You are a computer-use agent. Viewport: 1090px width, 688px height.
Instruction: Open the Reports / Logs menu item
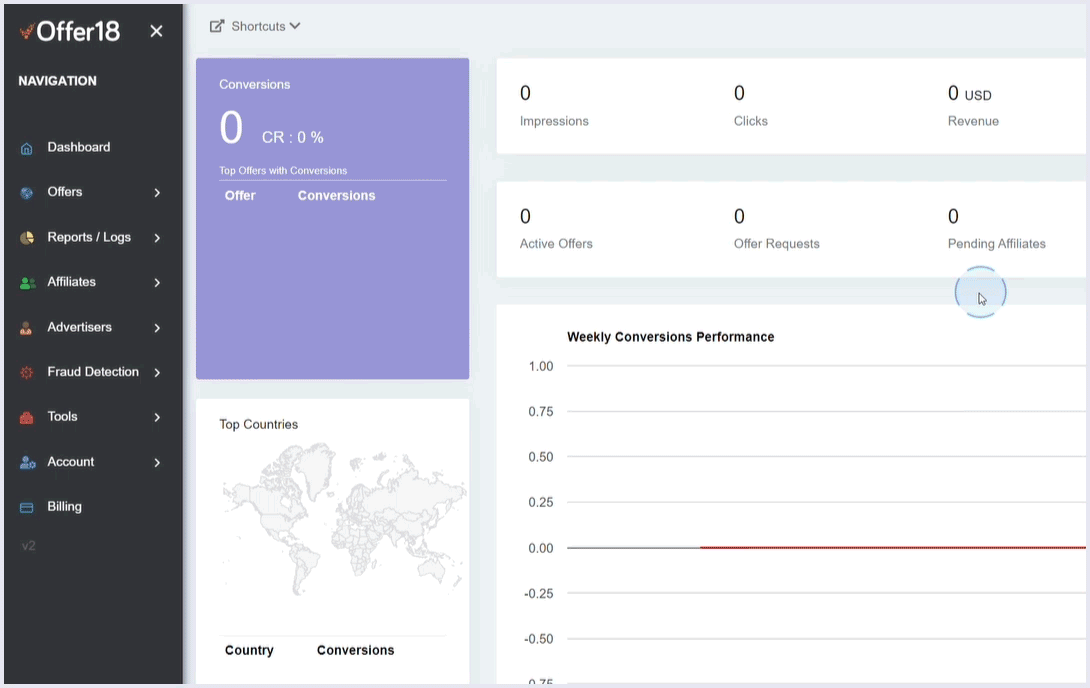point(89,237)
